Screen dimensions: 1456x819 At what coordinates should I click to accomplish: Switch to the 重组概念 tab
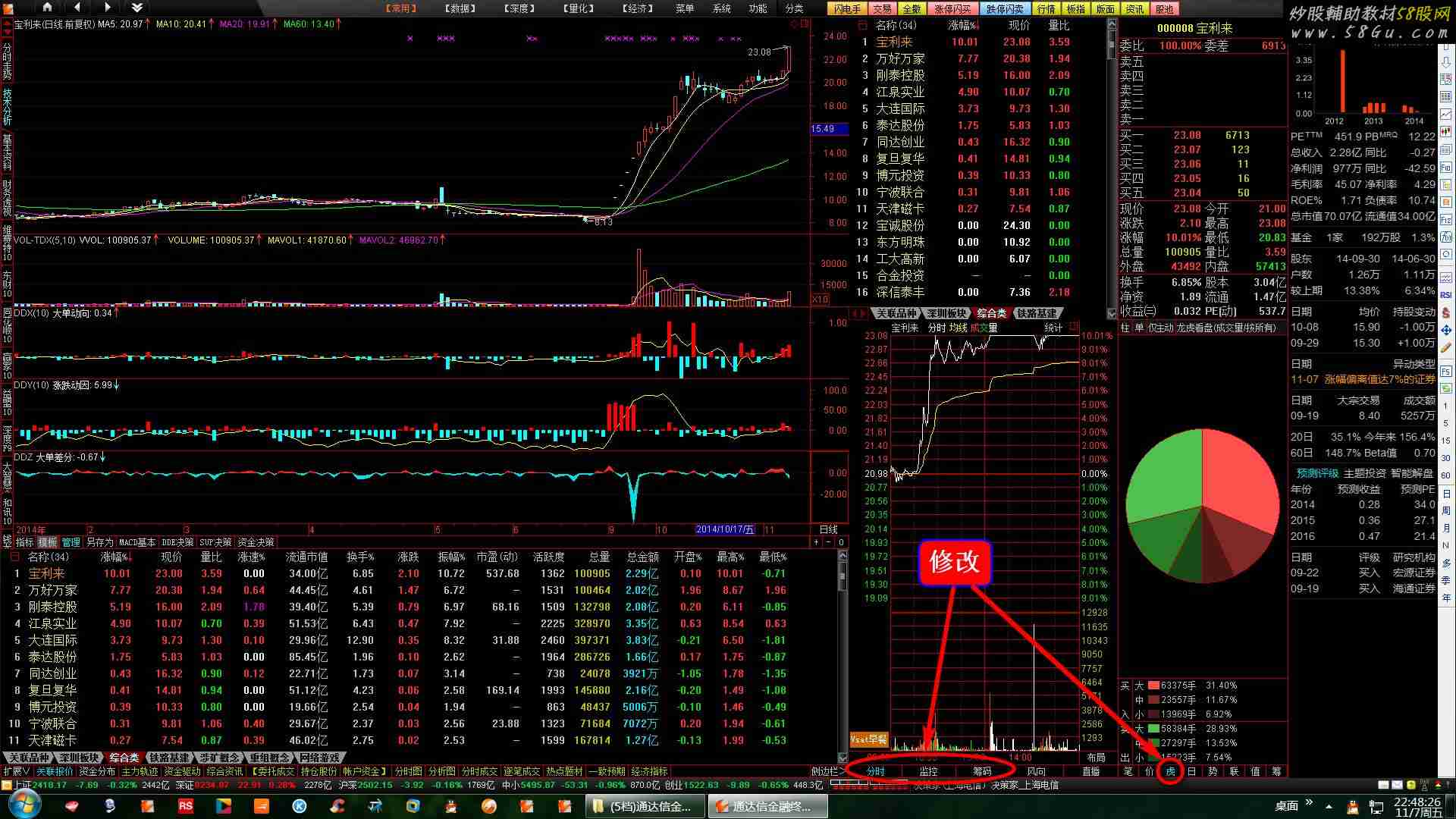(x=269, y=758)
